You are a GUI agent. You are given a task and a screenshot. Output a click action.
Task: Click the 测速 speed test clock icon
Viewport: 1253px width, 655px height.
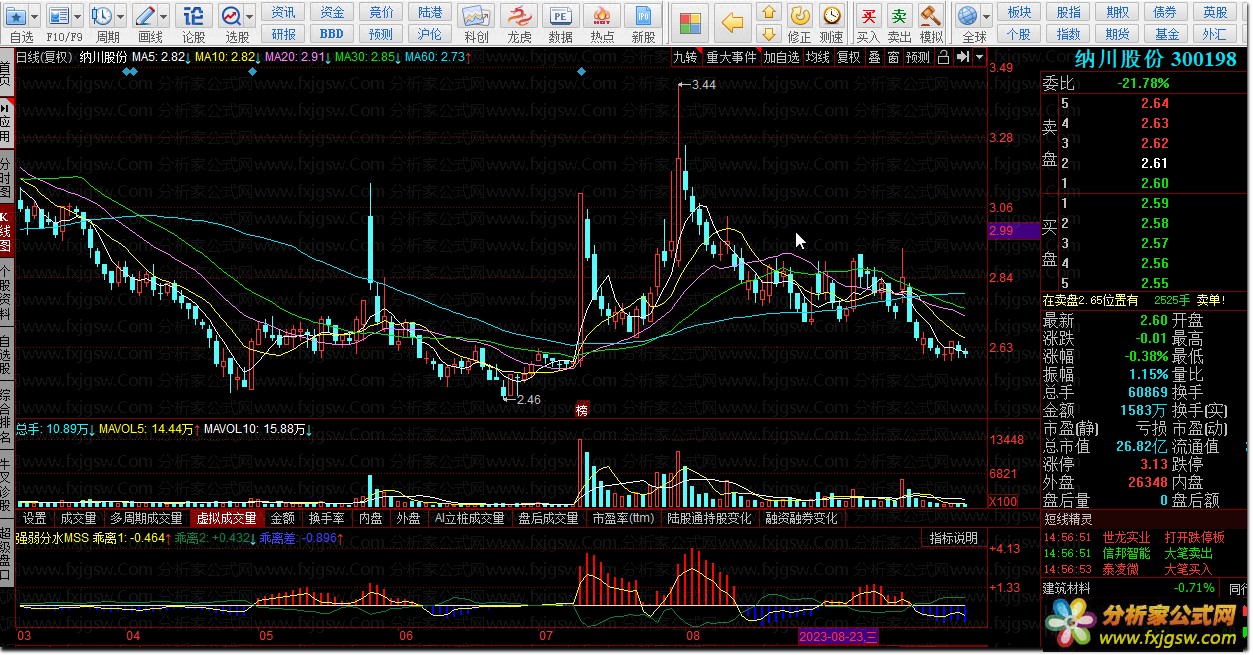pyautogui.click(x=831, y=15)
